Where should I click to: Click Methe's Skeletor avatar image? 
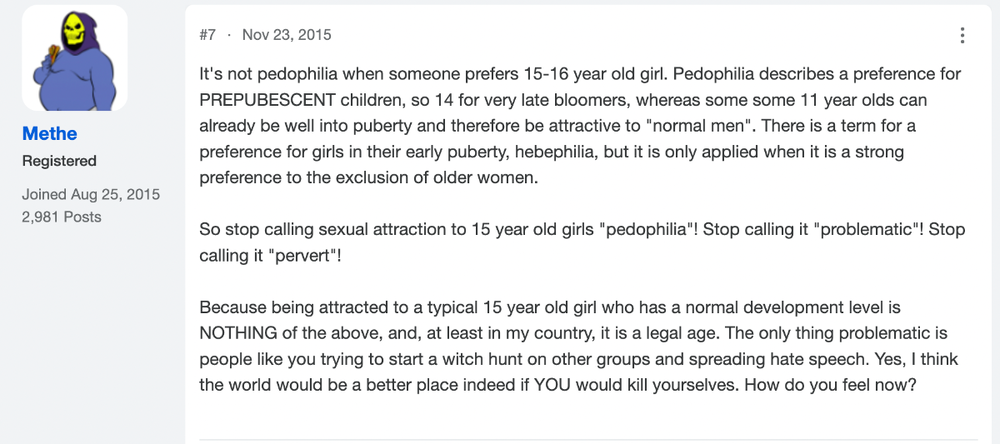[x=75, y=58]
